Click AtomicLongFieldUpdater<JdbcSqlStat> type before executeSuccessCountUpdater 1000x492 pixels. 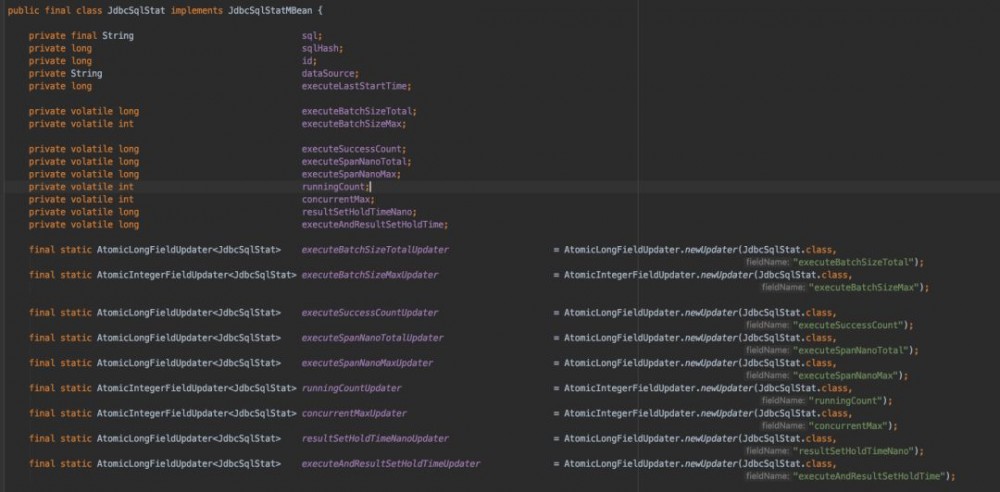(x=189, y=313)
